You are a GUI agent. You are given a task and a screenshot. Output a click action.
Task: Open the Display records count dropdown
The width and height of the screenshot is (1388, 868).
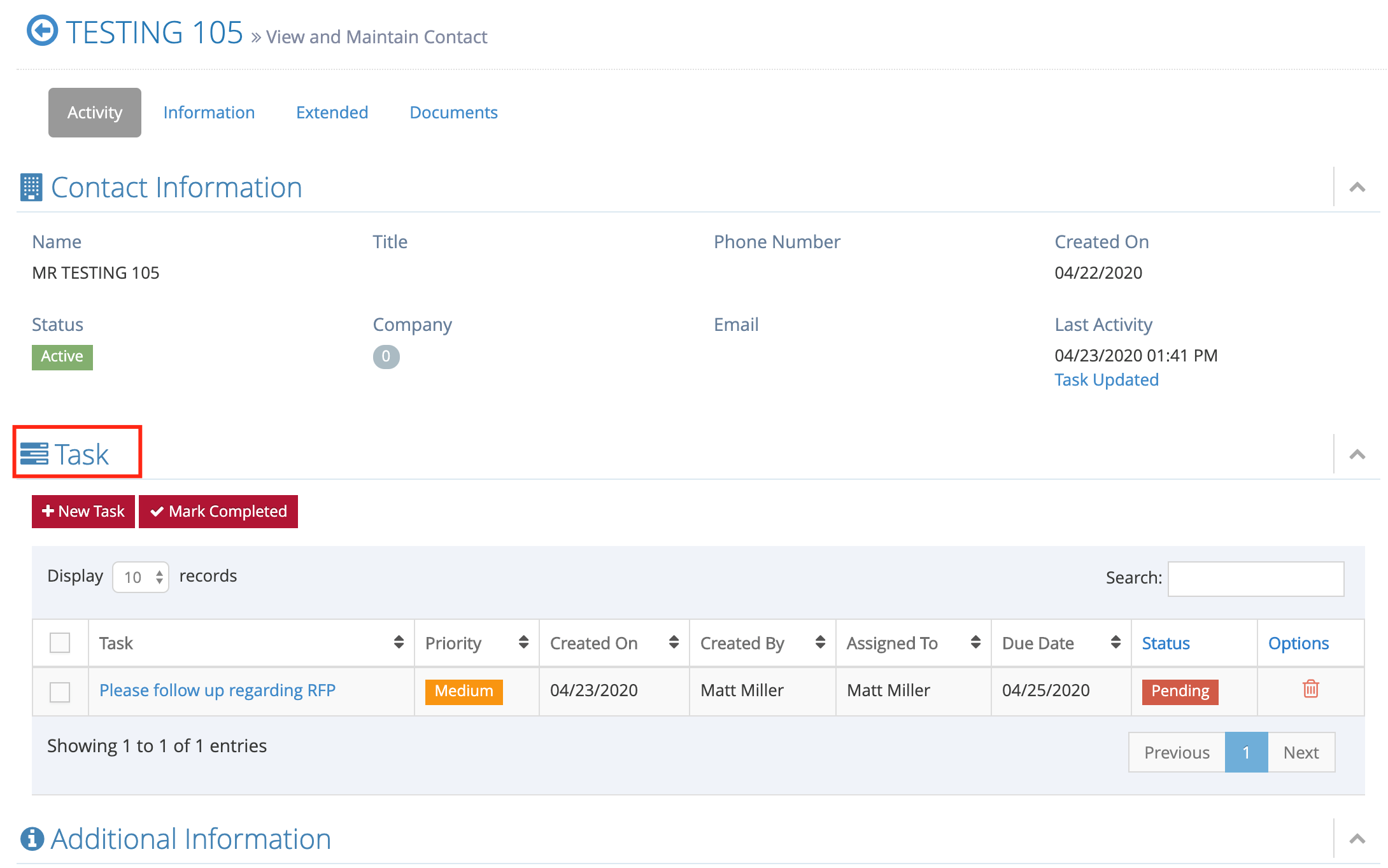141,577
